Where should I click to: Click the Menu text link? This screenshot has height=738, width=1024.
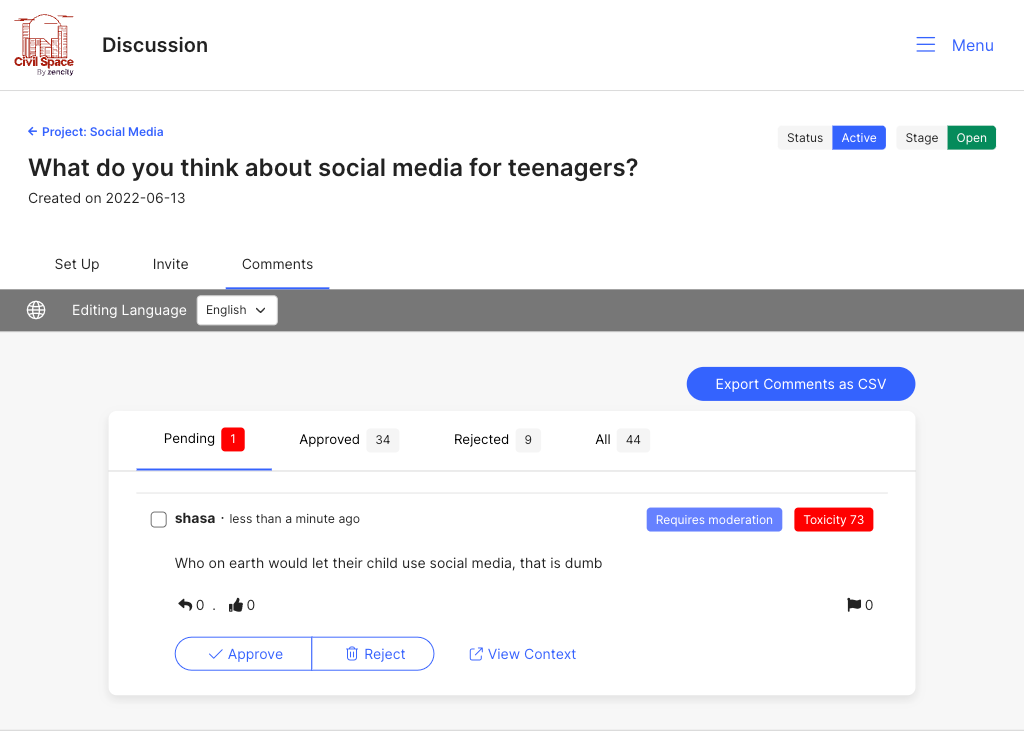coord(972,45)
